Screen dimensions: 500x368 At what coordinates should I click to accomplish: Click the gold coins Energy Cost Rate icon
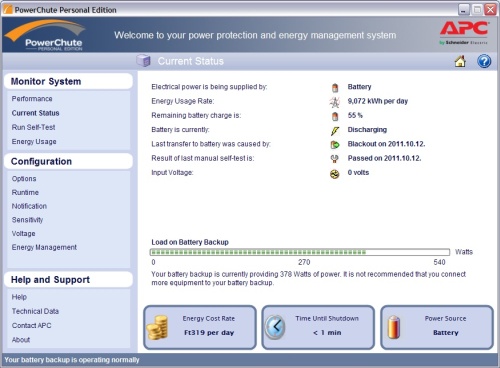pos(157,328)
